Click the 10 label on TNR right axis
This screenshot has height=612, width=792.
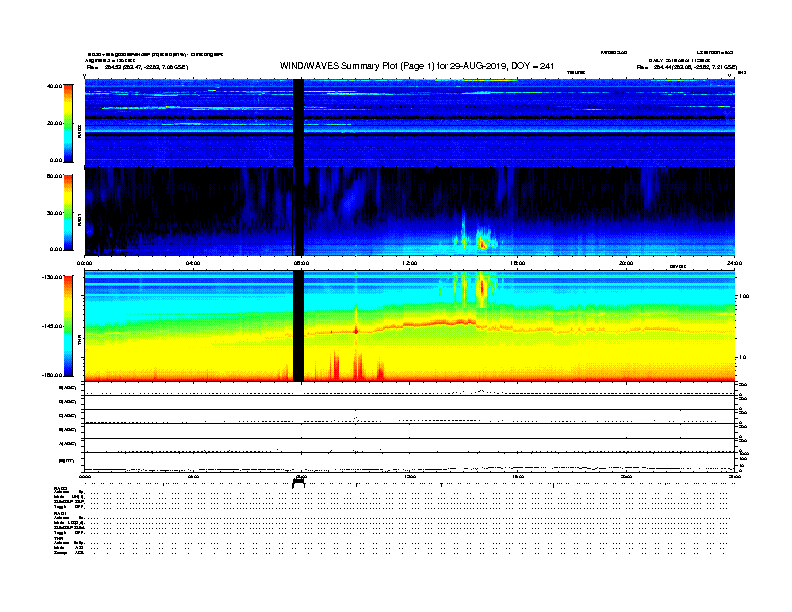click(x=742, y=358)
